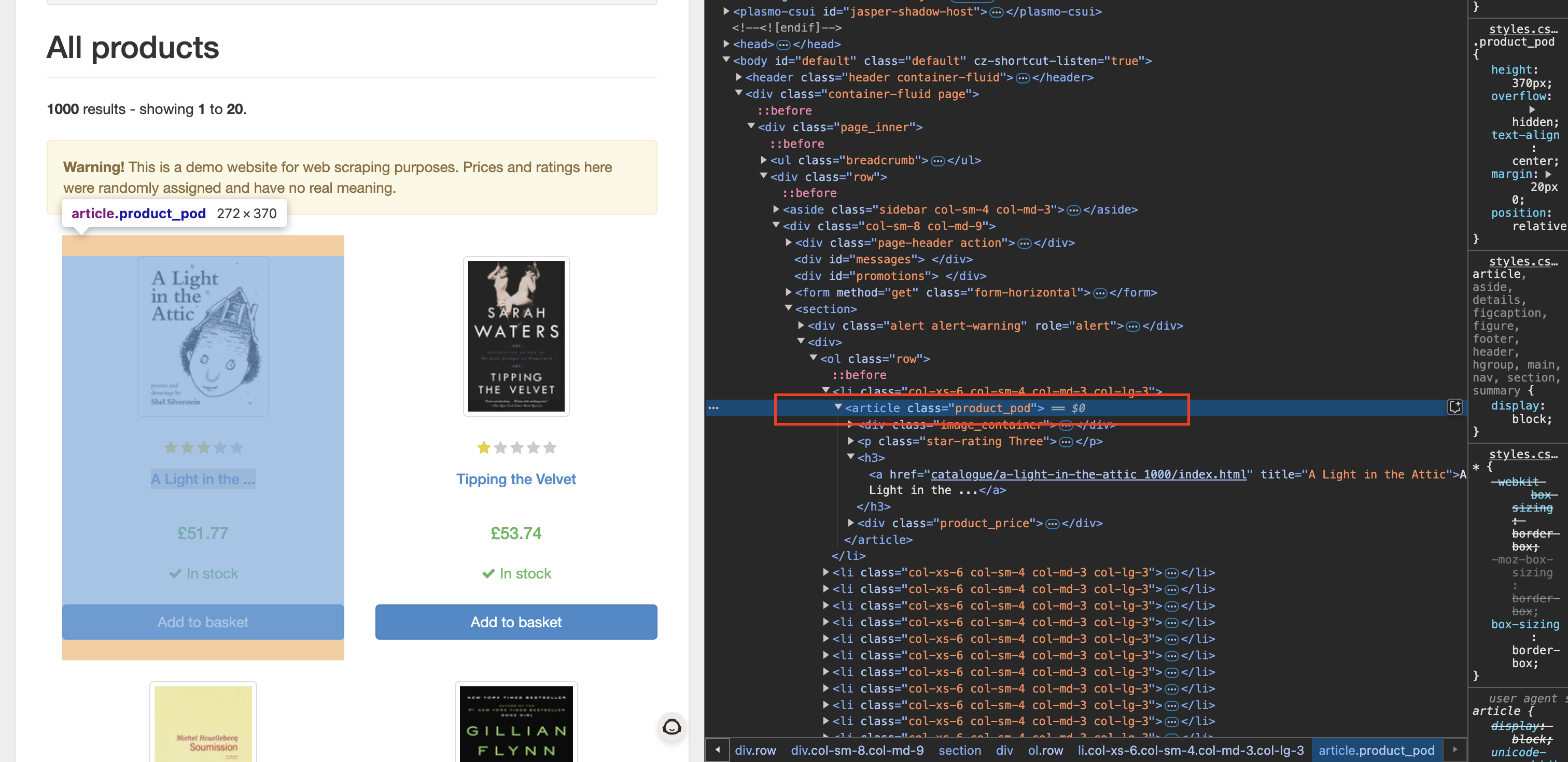Click the smiley feedback bubble on the webpage
The image size is (1568, 762).
[671, 727]
